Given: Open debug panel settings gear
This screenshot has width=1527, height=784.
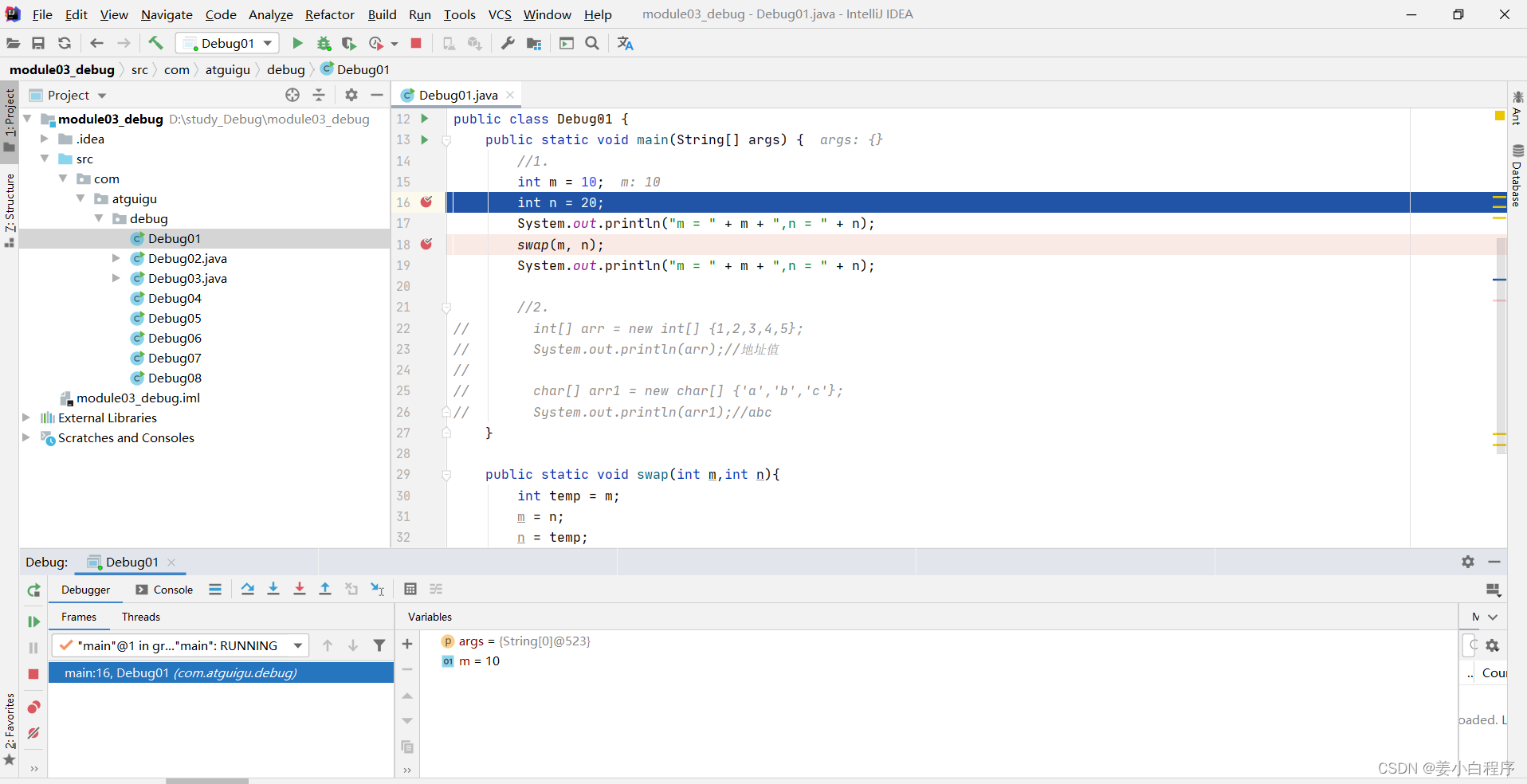Looking at the screenshot, I should (1468, 562).
